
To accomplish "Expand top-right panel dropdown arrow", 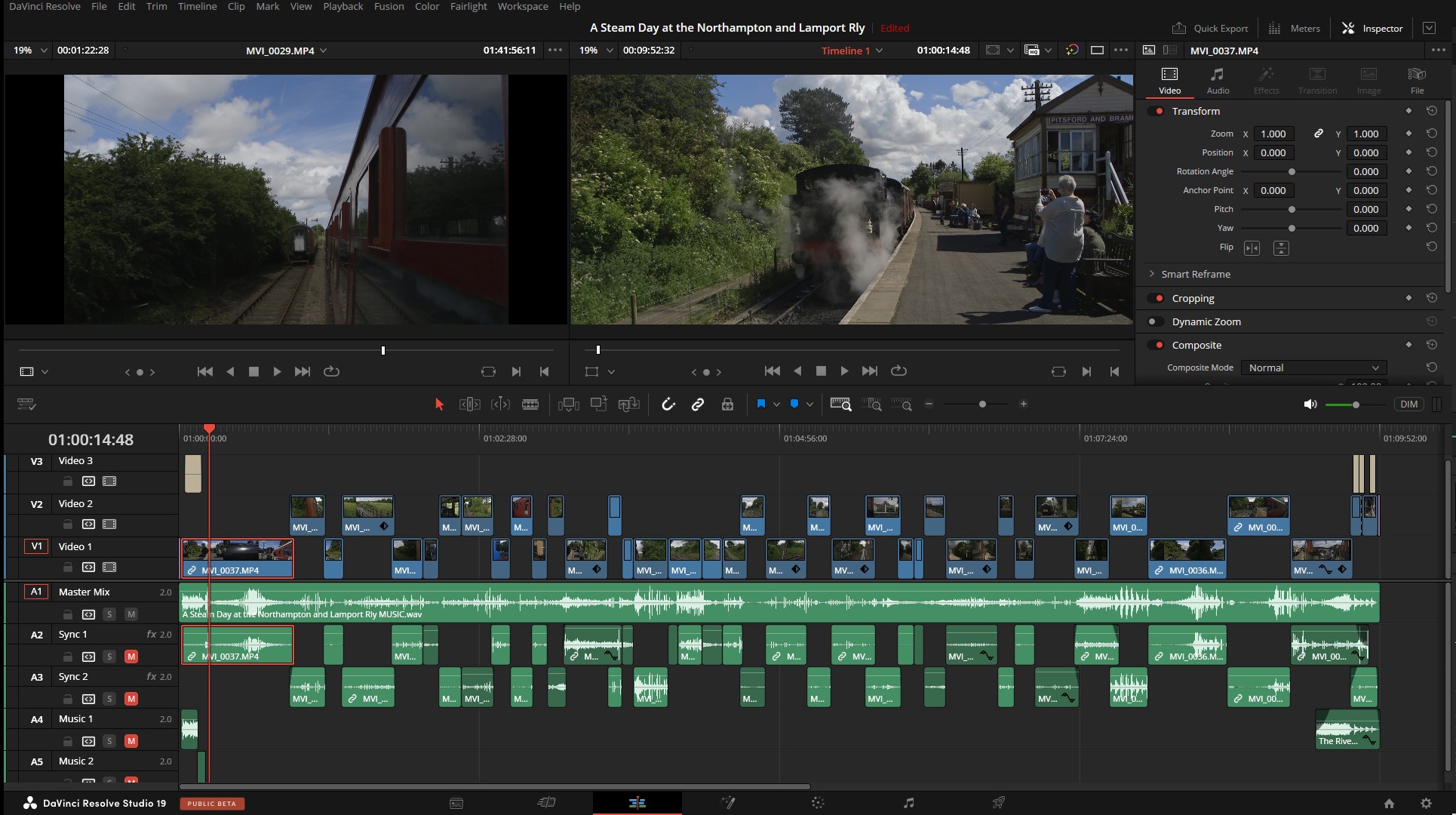I will coord(1429,28).
